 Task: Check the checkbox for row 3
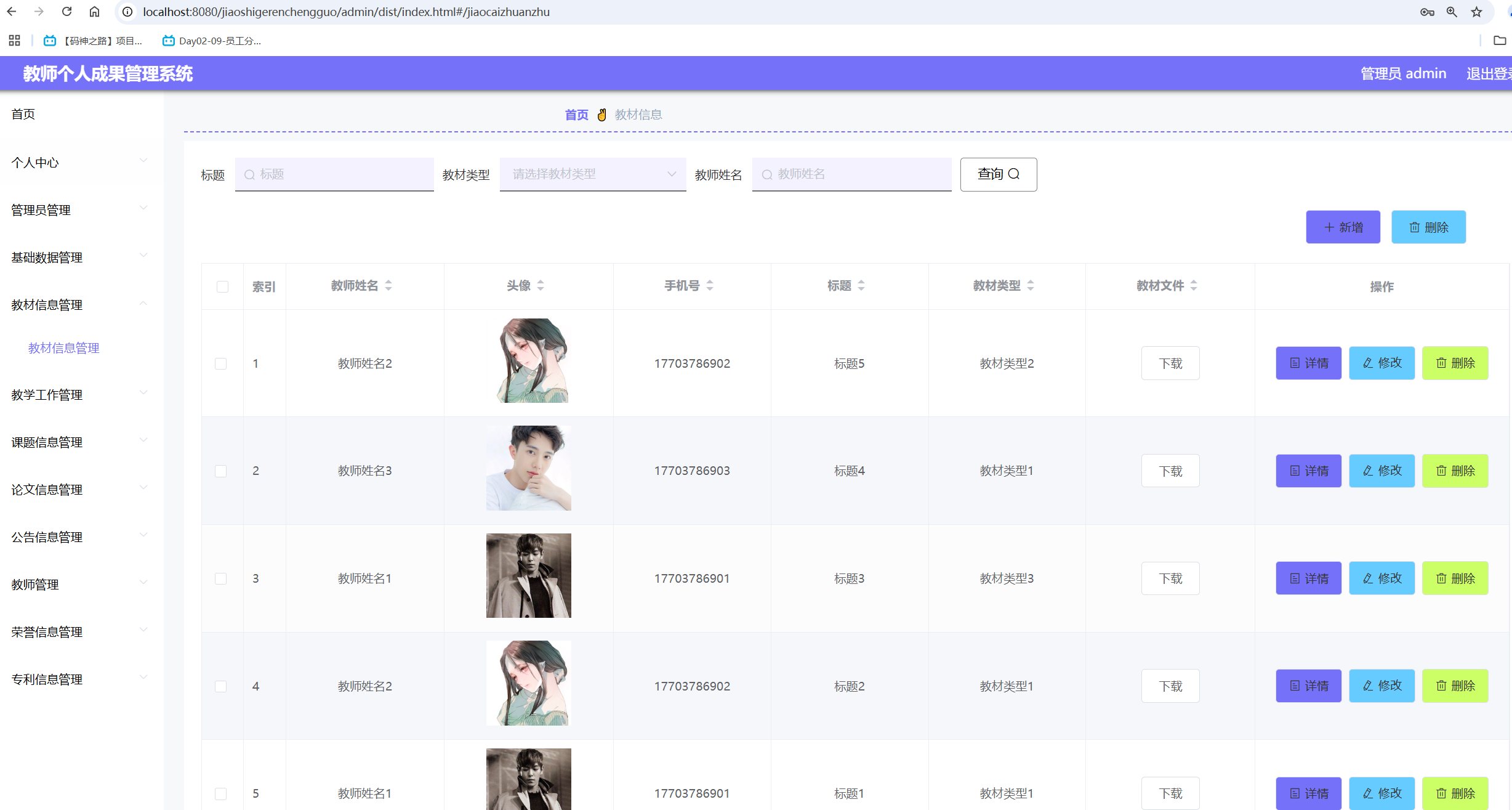(x=220, y=578)
